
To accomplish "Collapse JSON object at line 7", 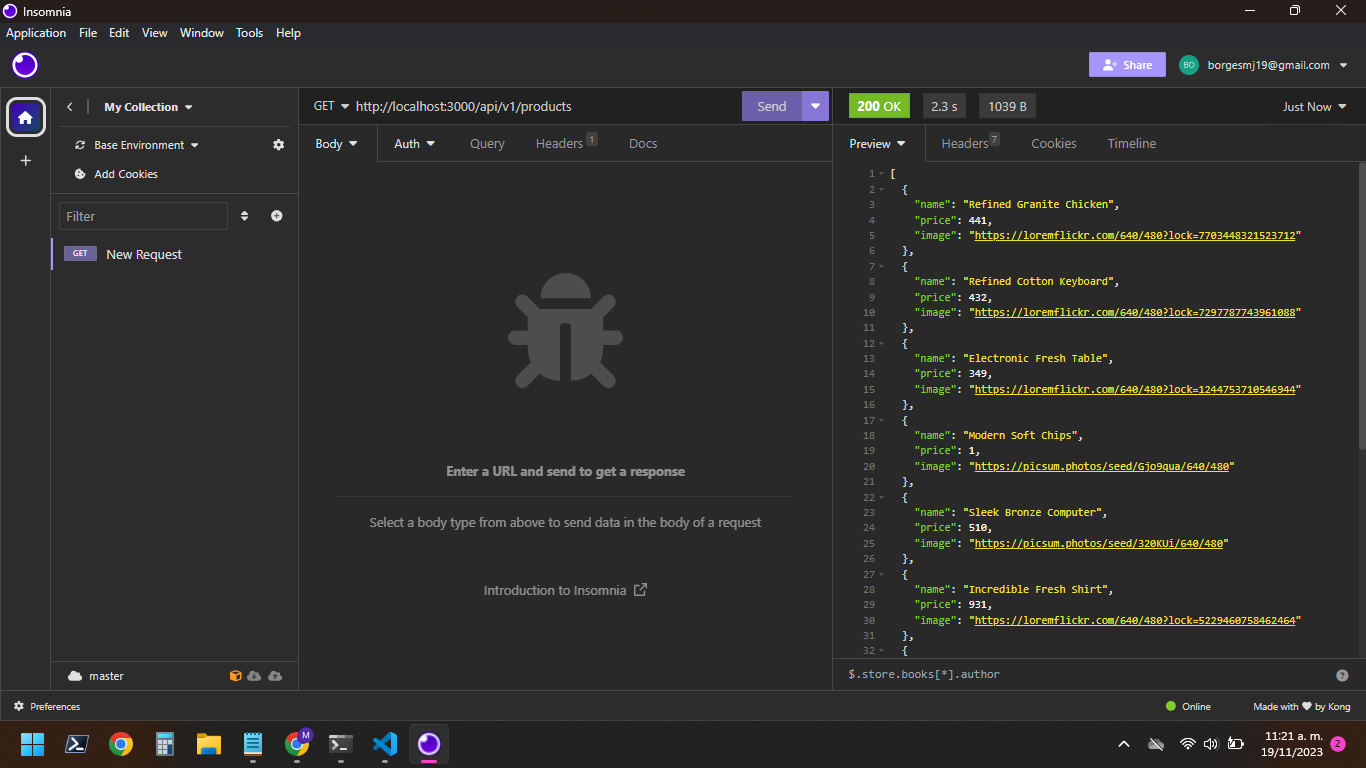I will coord(880,266).
